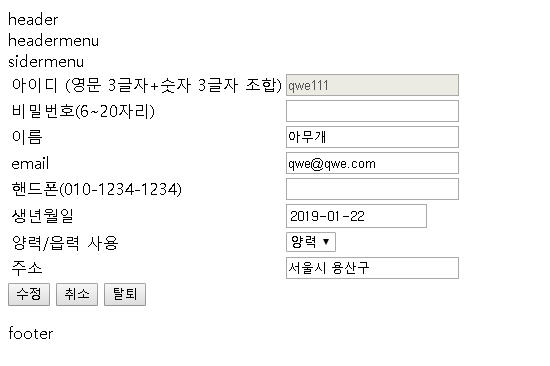Image resolution: width=550 pixels, height=366 pixels.
Task: Click the 탈퇴 button
Action: (125, 294)
